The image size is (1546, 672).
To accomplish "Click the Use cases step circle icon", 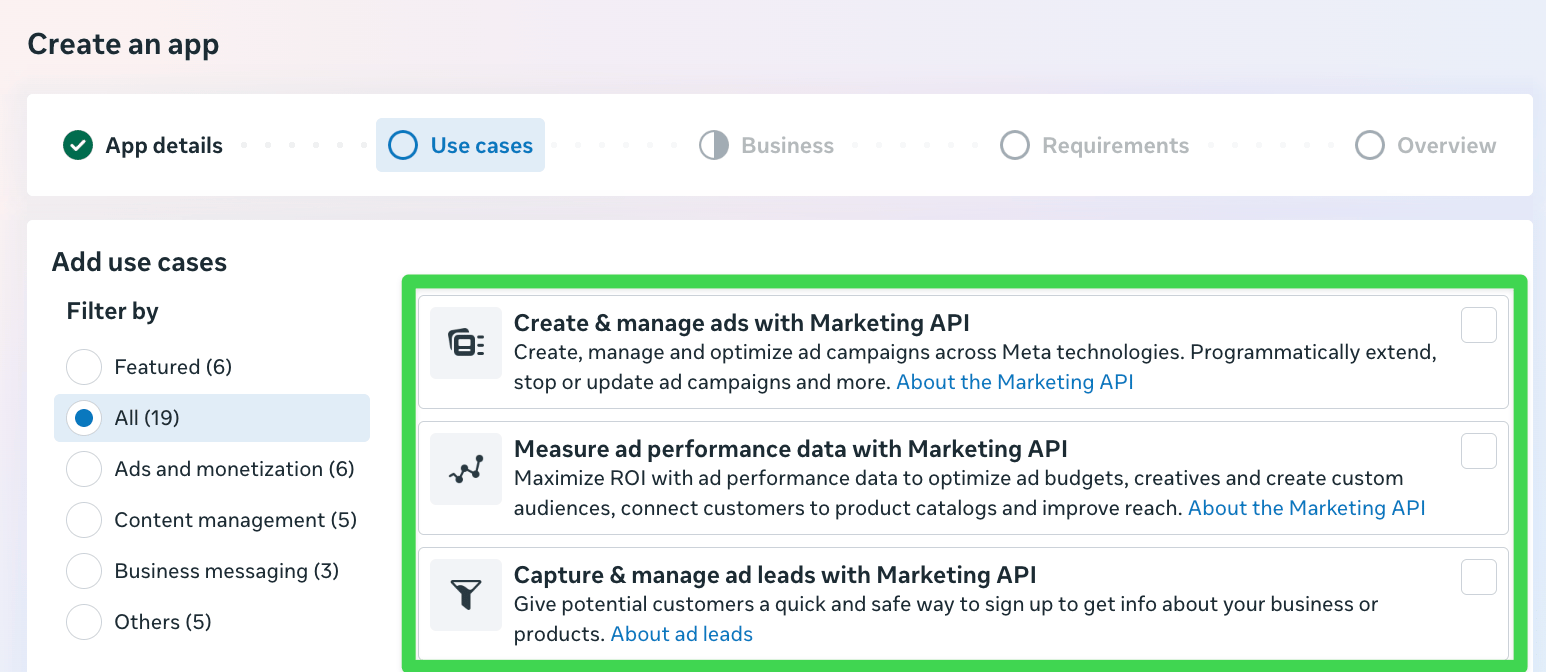I will tap(402, 146).
